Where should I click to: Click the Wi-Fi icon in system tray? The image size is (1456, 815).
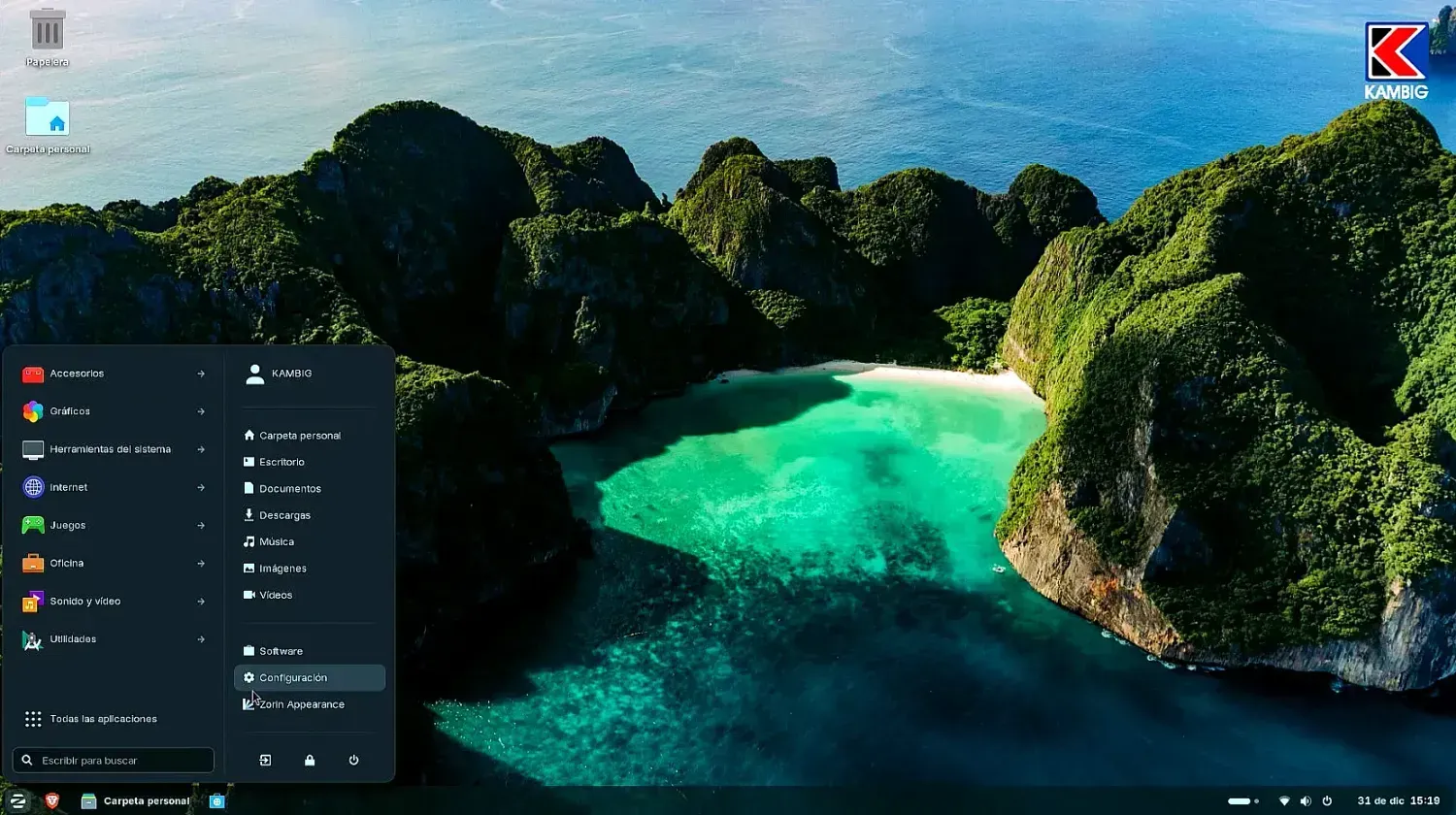pyautogui.click(x=1283, y=800)
